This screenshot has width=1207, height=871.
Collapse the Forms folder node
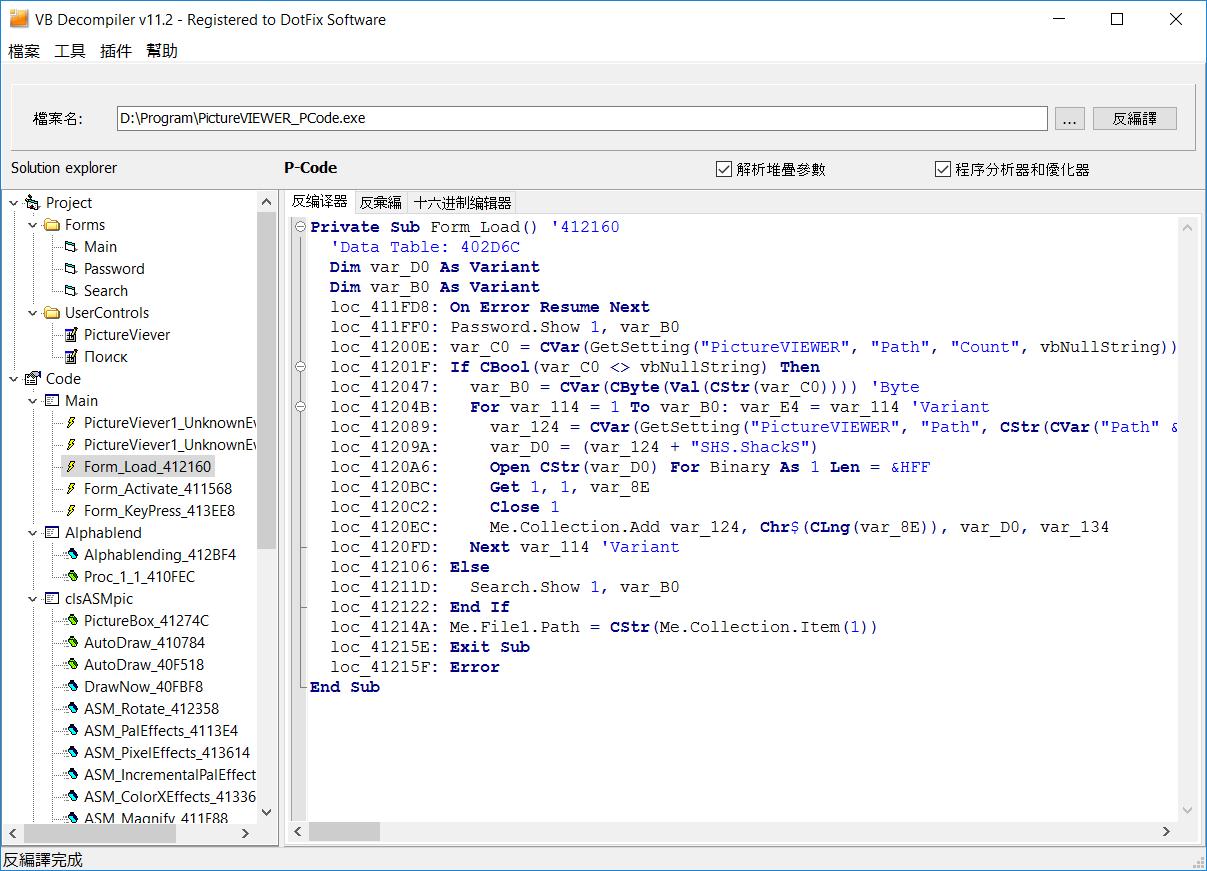pyautogui.click(x=31, y=224)
